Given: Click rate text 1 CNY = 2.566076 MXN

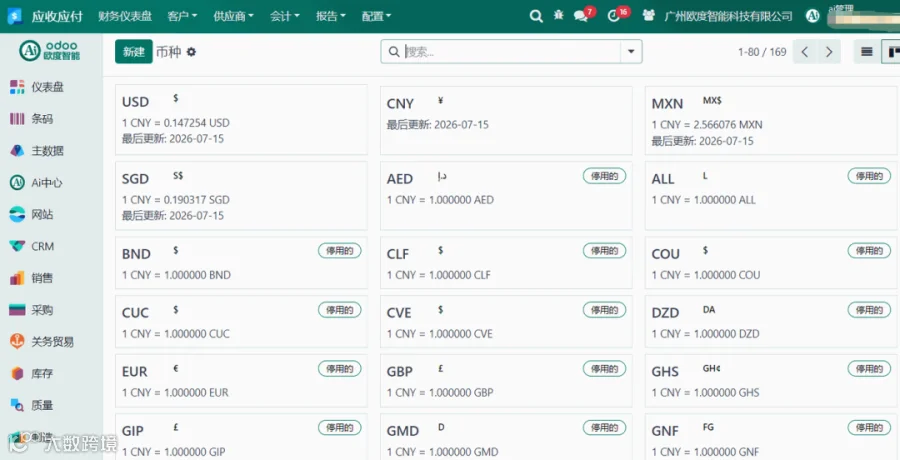Looking at the screenshot, I should (707, 125).
